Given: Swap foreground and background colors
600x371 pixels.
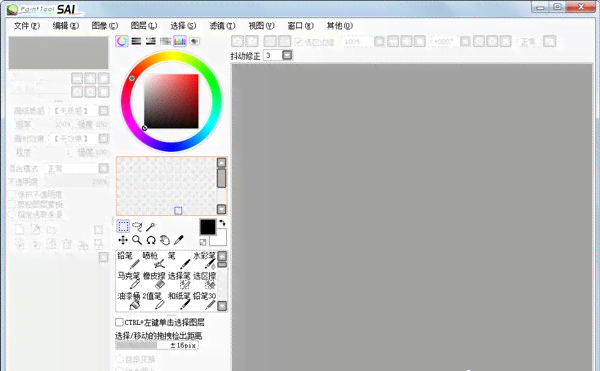Looking at the screenshot, I should coord(222,223).
